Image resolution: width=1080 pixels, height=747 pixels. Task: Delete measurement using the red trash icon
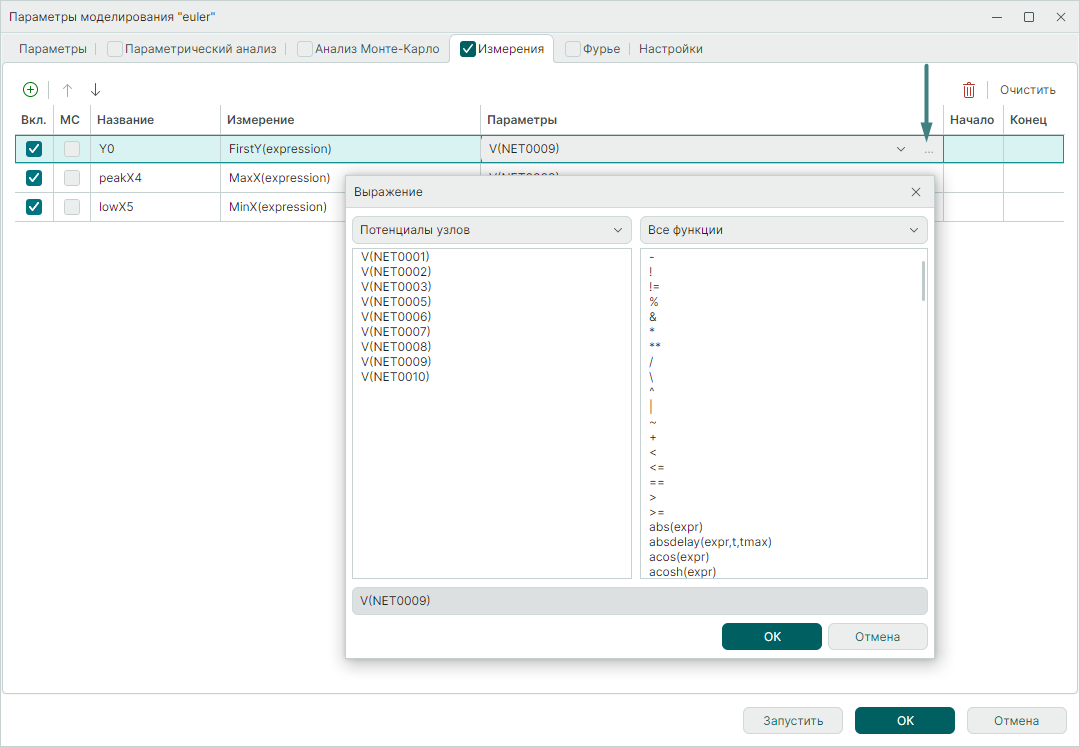click(x=968, y=90)
